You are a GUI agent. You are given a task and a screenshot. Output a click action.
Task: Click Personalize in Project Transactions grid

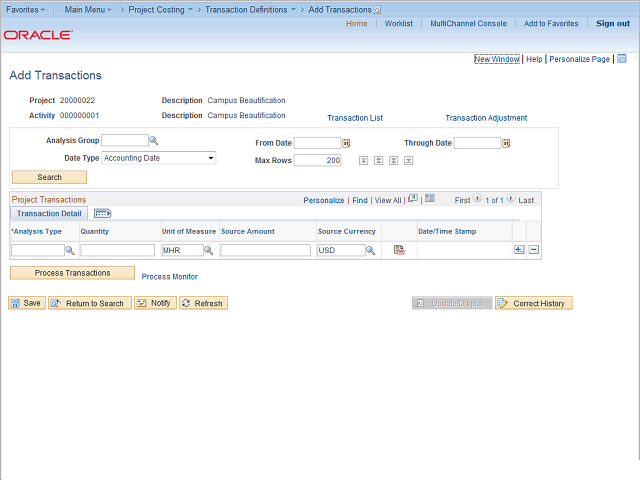tap(324, 200)
